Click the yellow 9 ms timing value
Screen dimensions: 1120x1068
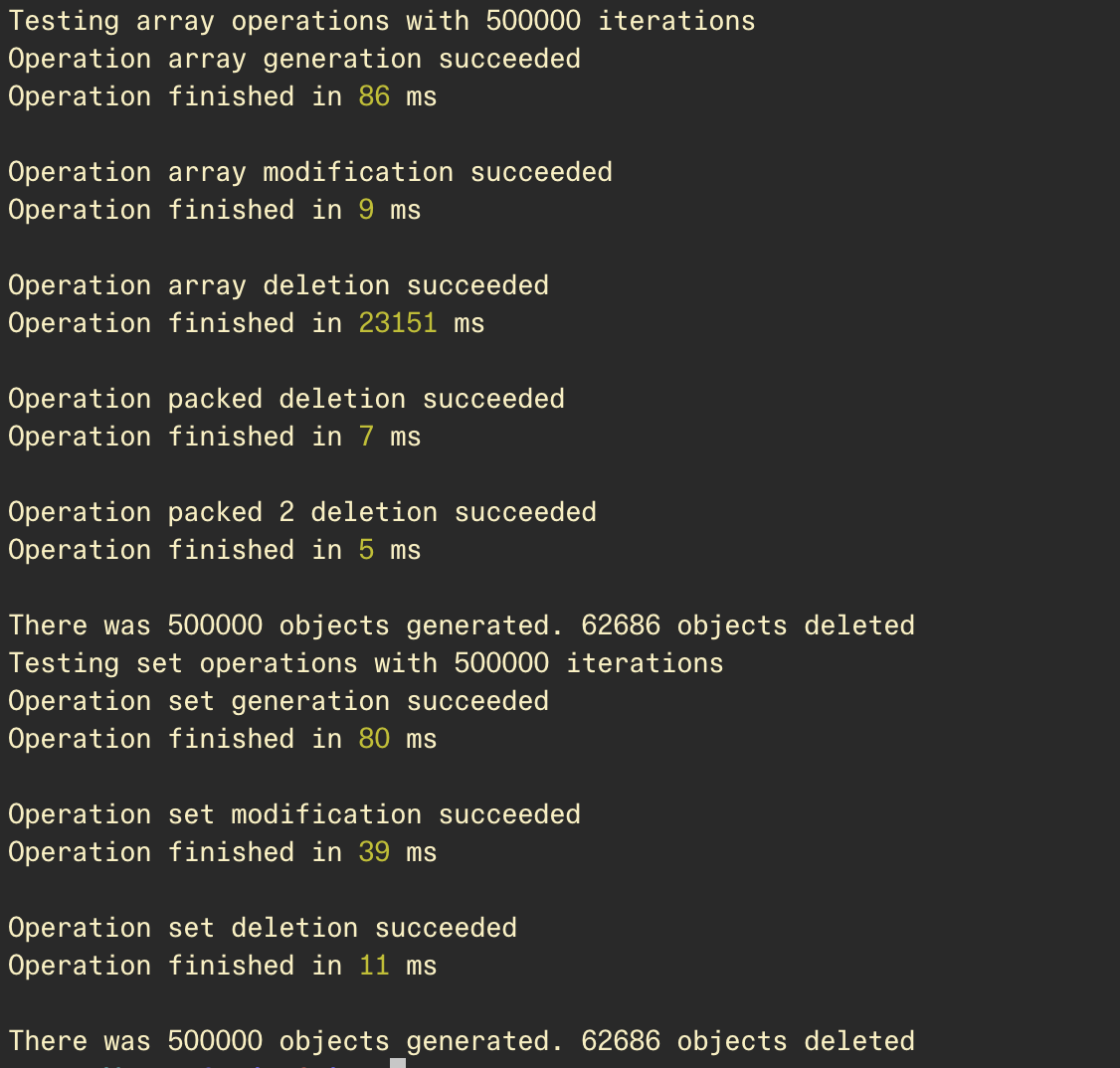coord(366,210)
